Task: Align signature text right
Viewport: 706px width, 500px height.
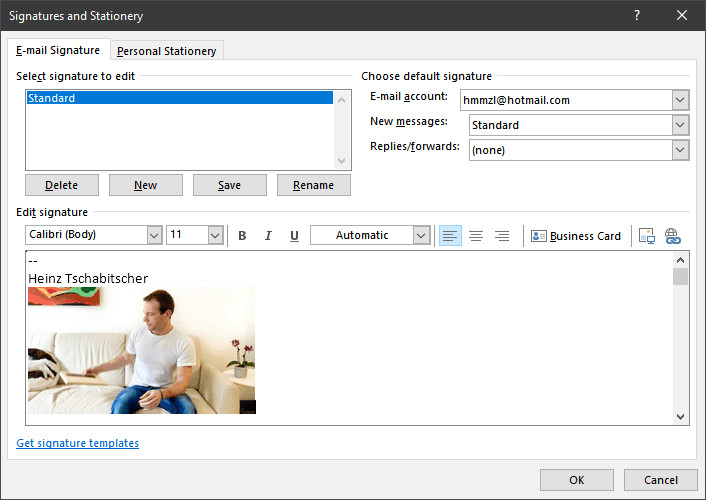Action: (x=502, y=236)
